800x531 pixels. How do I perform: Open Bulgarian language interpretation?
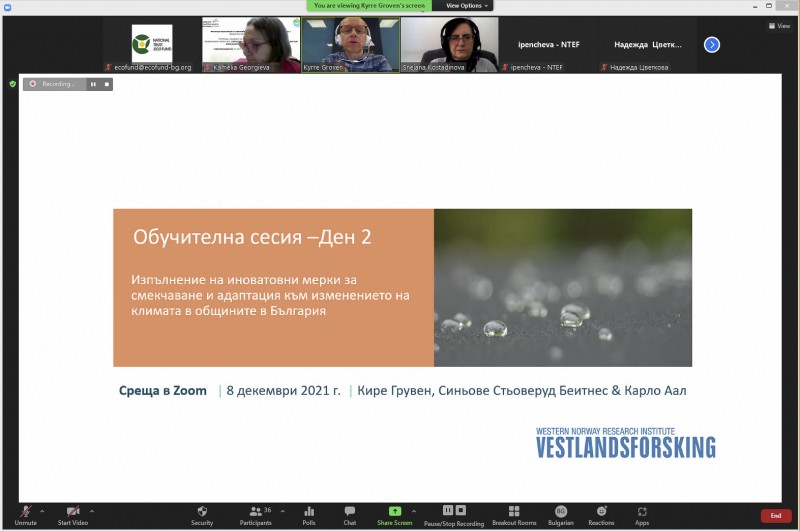pos(561,513)
